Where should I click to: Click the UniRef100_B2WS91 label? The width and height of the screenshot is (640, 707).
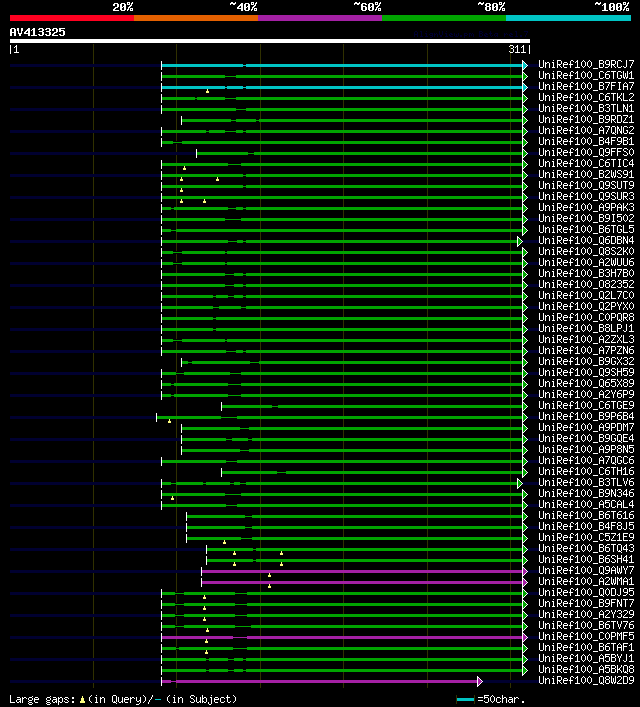586,174
